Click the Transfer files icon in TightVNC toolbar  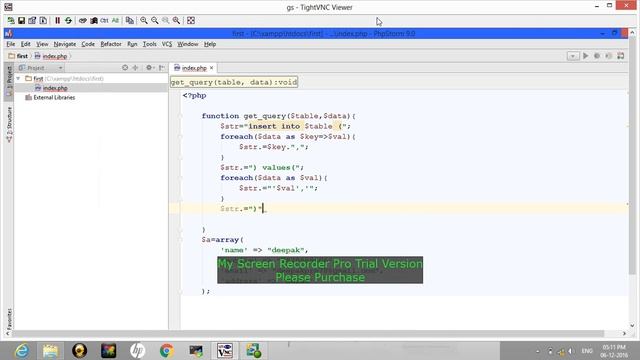[130, 20]
